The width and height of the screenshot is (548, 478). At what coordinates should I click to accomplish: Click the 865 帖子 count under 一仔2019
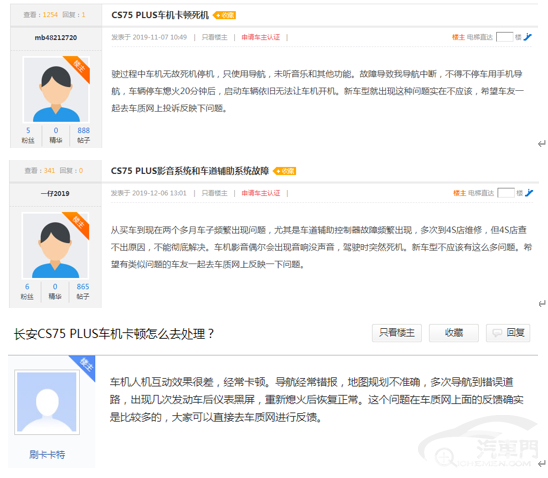coord(83,291)
